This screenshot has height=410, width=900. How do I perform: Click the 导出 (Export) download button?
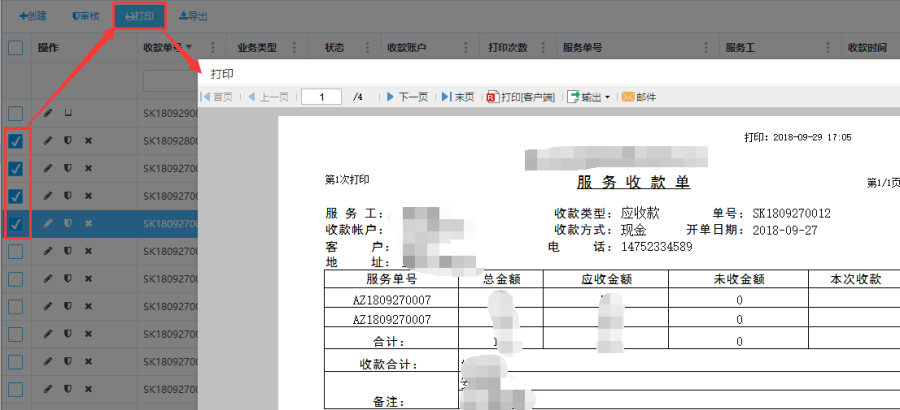coord(193,17)
